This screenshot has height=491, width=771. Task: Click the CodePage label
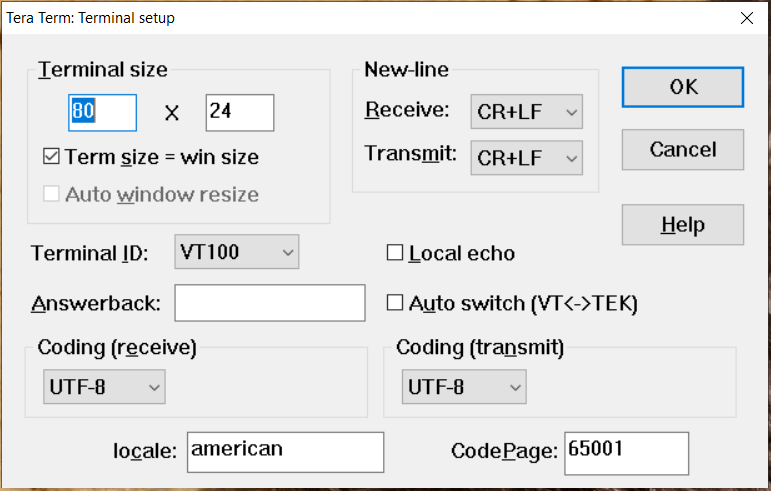(x=504, y=451)
